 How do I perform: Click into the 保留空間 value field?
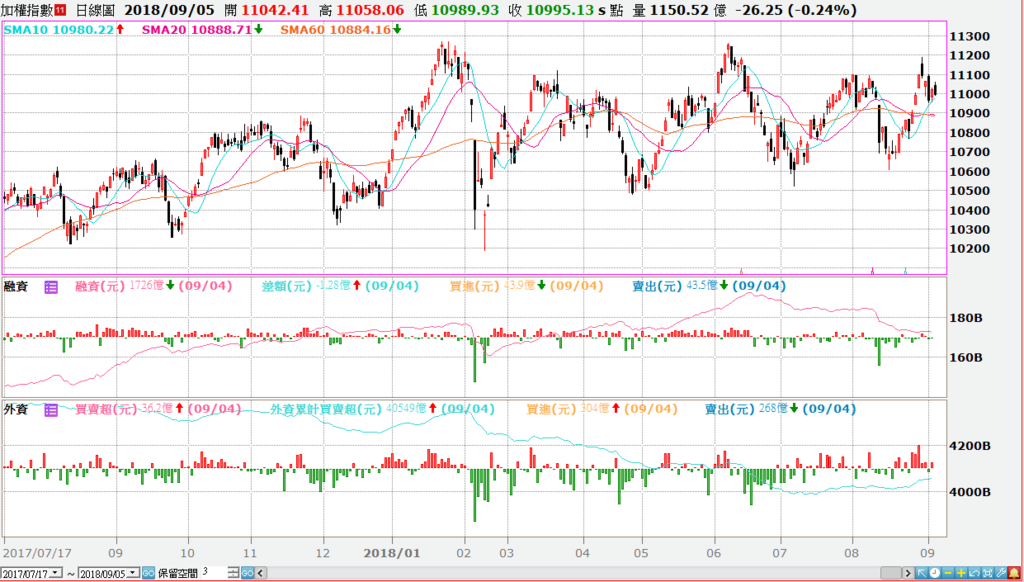pos(214,572)
